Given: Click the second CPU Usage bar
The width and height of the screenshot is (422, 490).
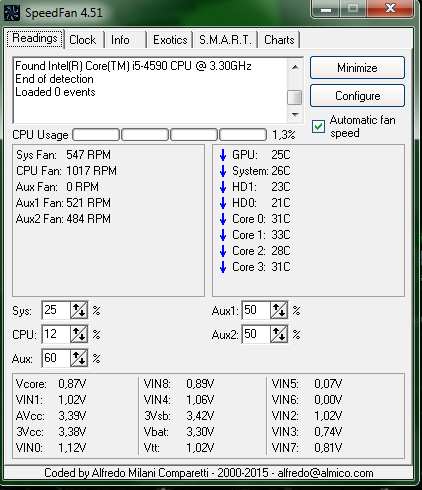Looking at the screenshot, I should [145, 135].
